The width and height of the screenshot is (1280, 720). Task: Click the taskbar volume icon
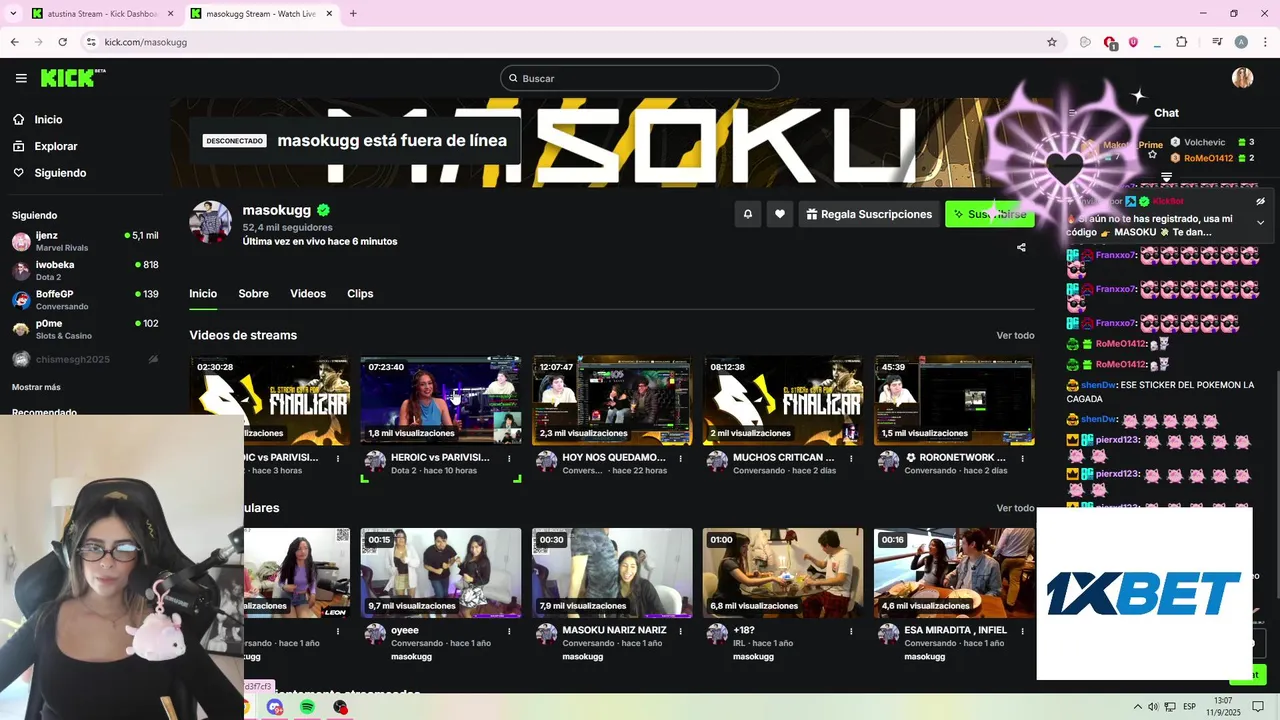pos(1153,707)
